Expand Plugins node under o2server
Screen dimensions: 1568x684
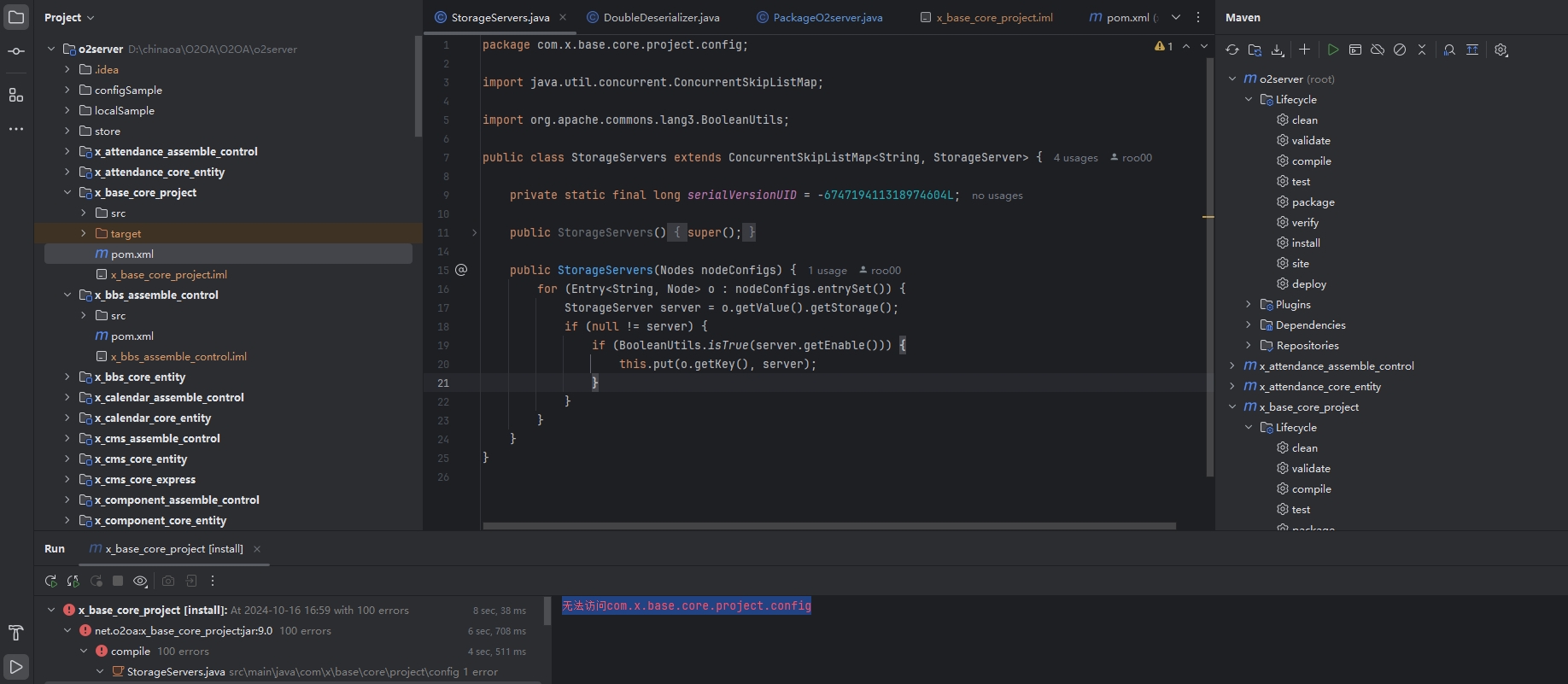[x=1249, y=305]
